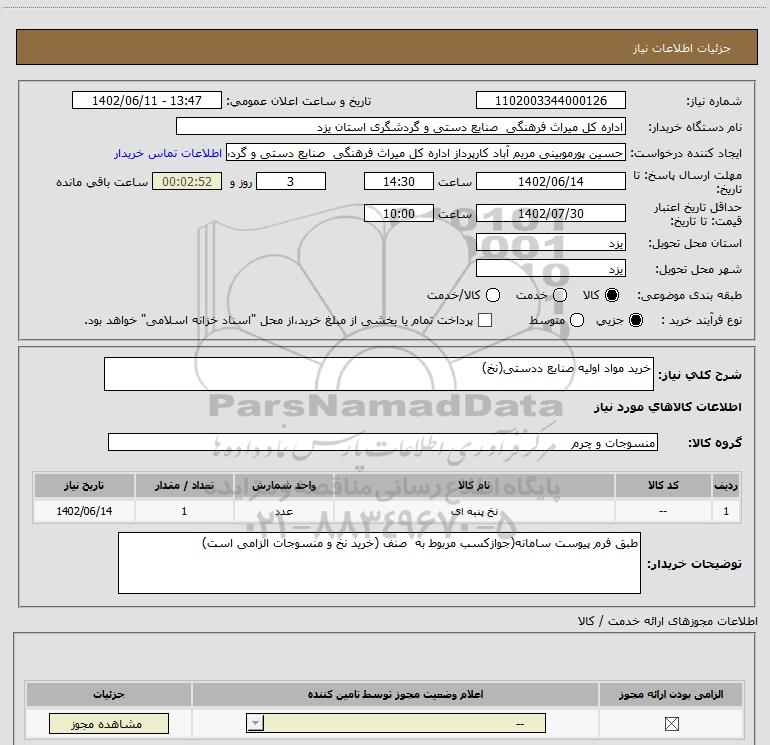
Task: Click the announcement date field 1402/06/11 - 13:47
Action: (147, 101)
